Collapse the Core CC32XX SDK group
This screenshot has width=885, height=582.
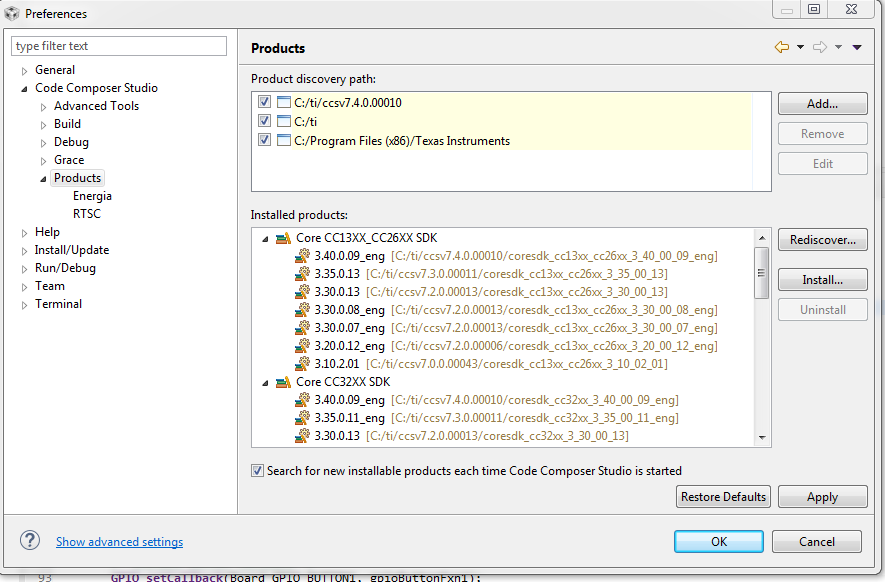[265, 383]
